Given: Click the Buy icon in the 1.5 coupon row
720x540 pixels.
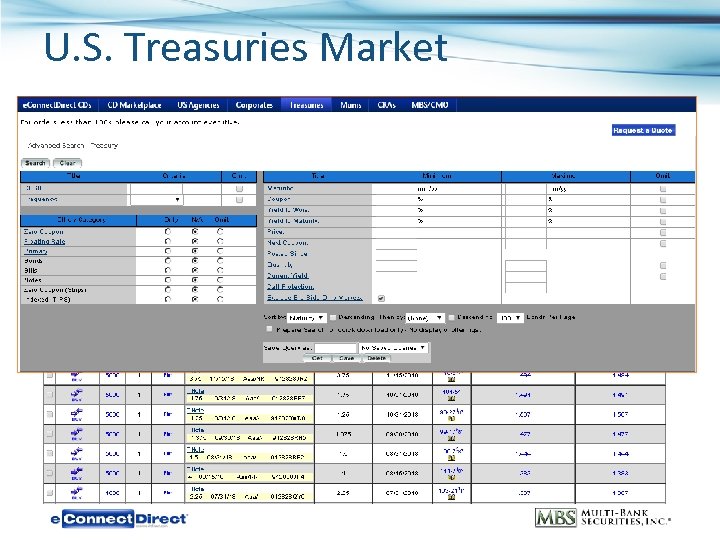Looking at the screenshot, I should pos(77,453).
